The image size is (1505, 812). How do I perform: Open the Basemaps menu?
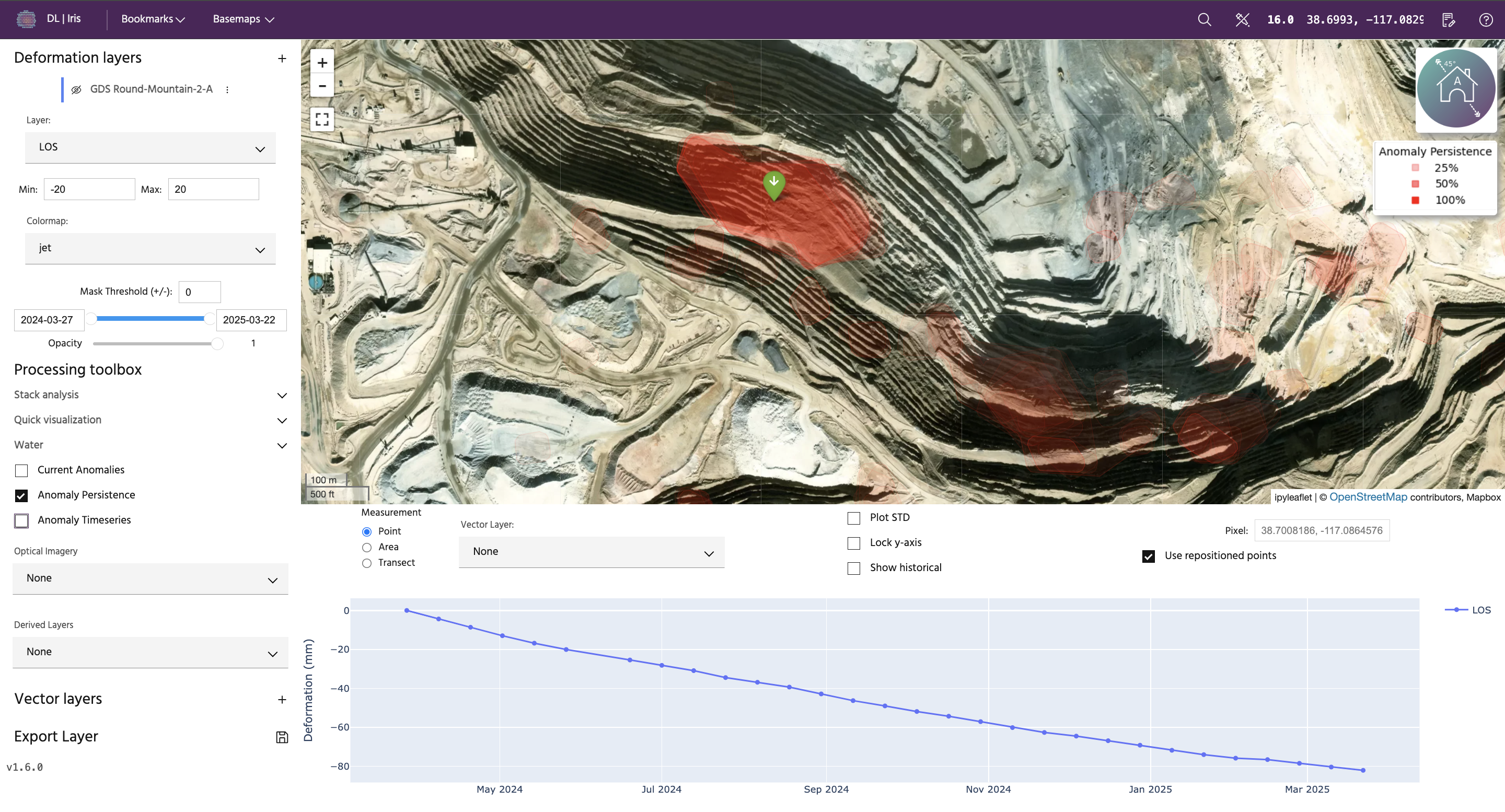pos(243,19)
